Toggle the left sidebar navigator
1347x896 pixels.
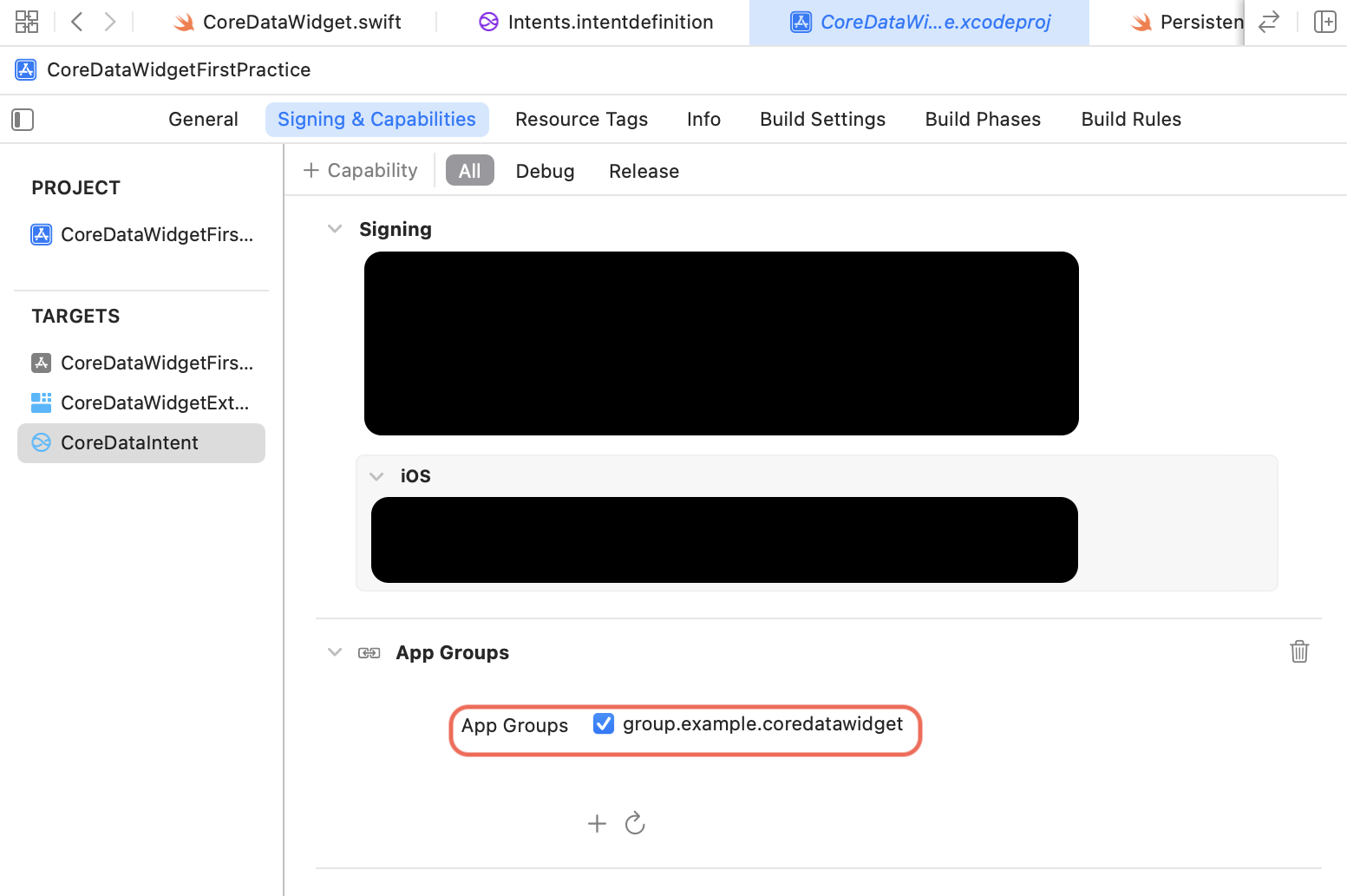click(22, 119)
